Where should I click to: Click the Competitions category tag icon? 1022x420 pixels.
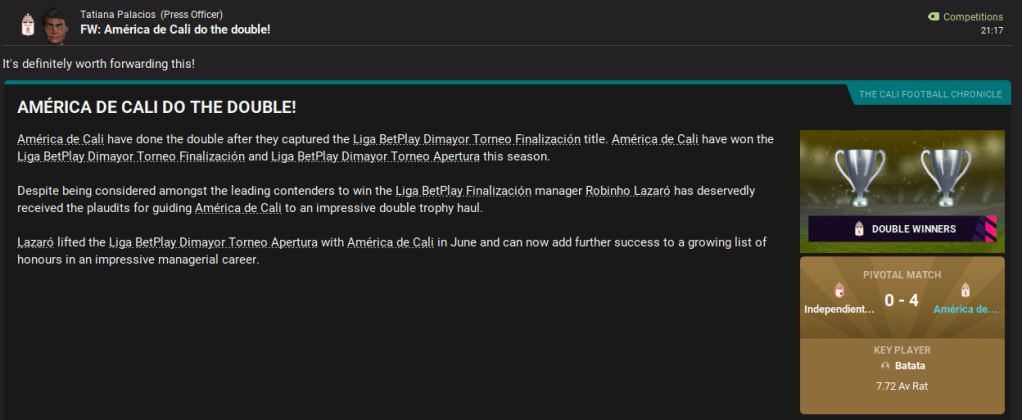(x=933, y=17)
